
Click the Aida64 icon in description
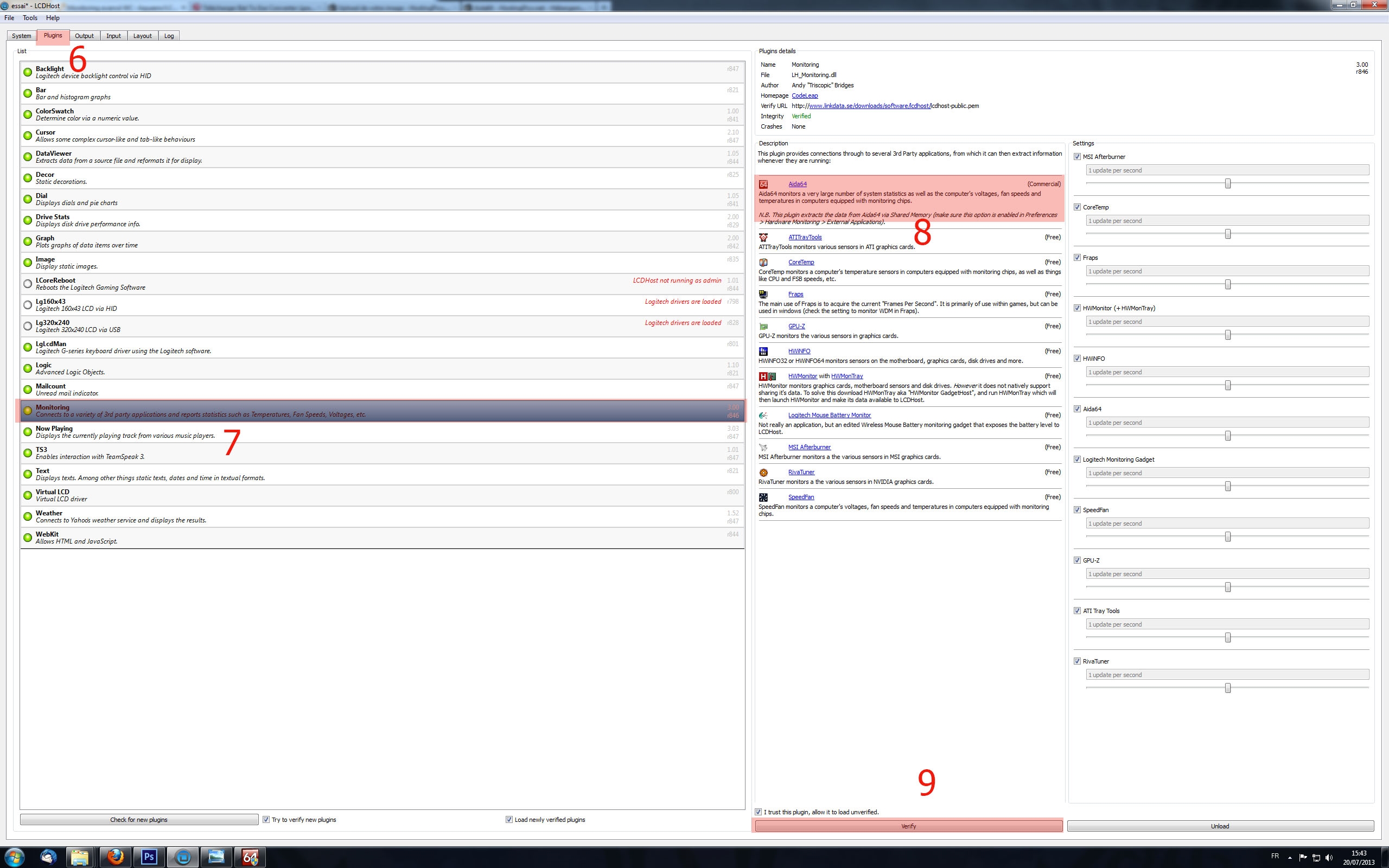click(x=763, y=184)
